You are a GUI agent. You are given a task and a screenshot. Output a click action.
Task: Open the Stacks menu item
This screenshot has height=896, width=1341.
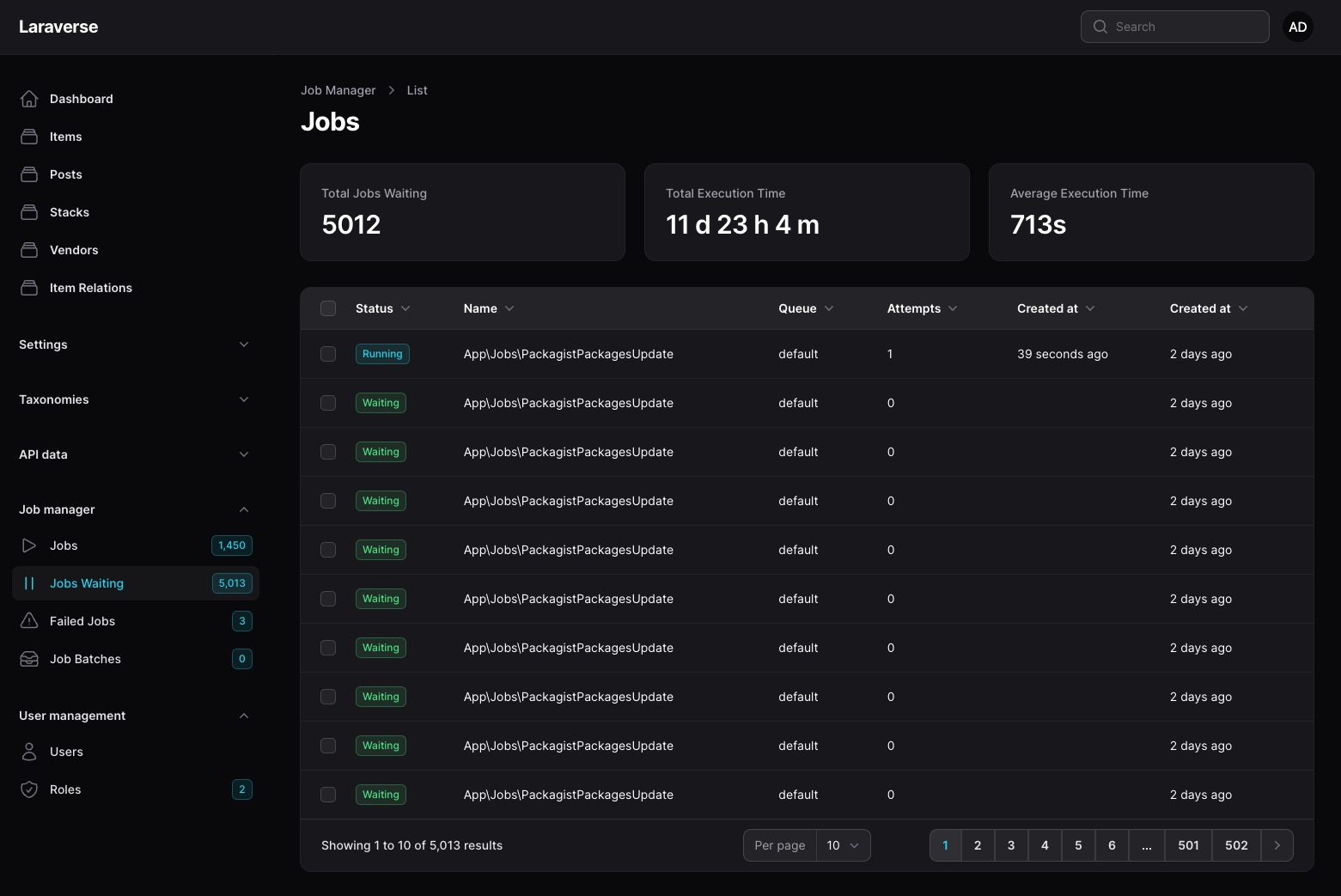(135, 212)
